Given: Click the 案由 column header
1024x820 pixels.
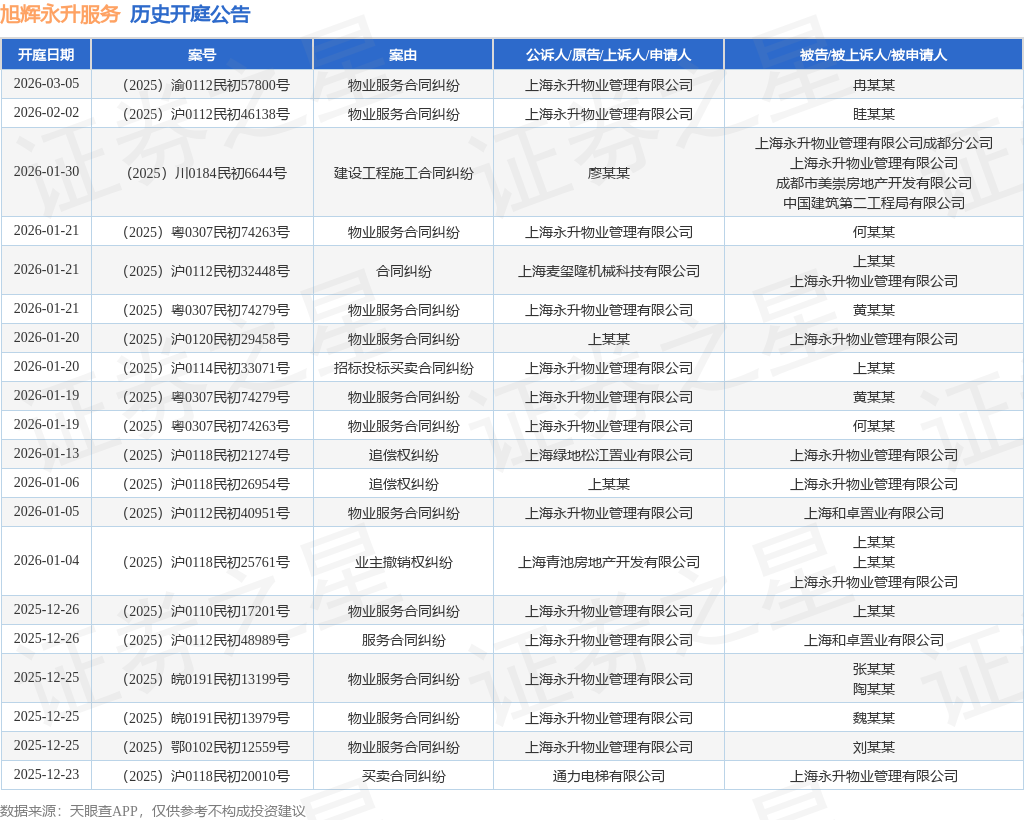Looking at the screenshot, I should pos(403,55).
